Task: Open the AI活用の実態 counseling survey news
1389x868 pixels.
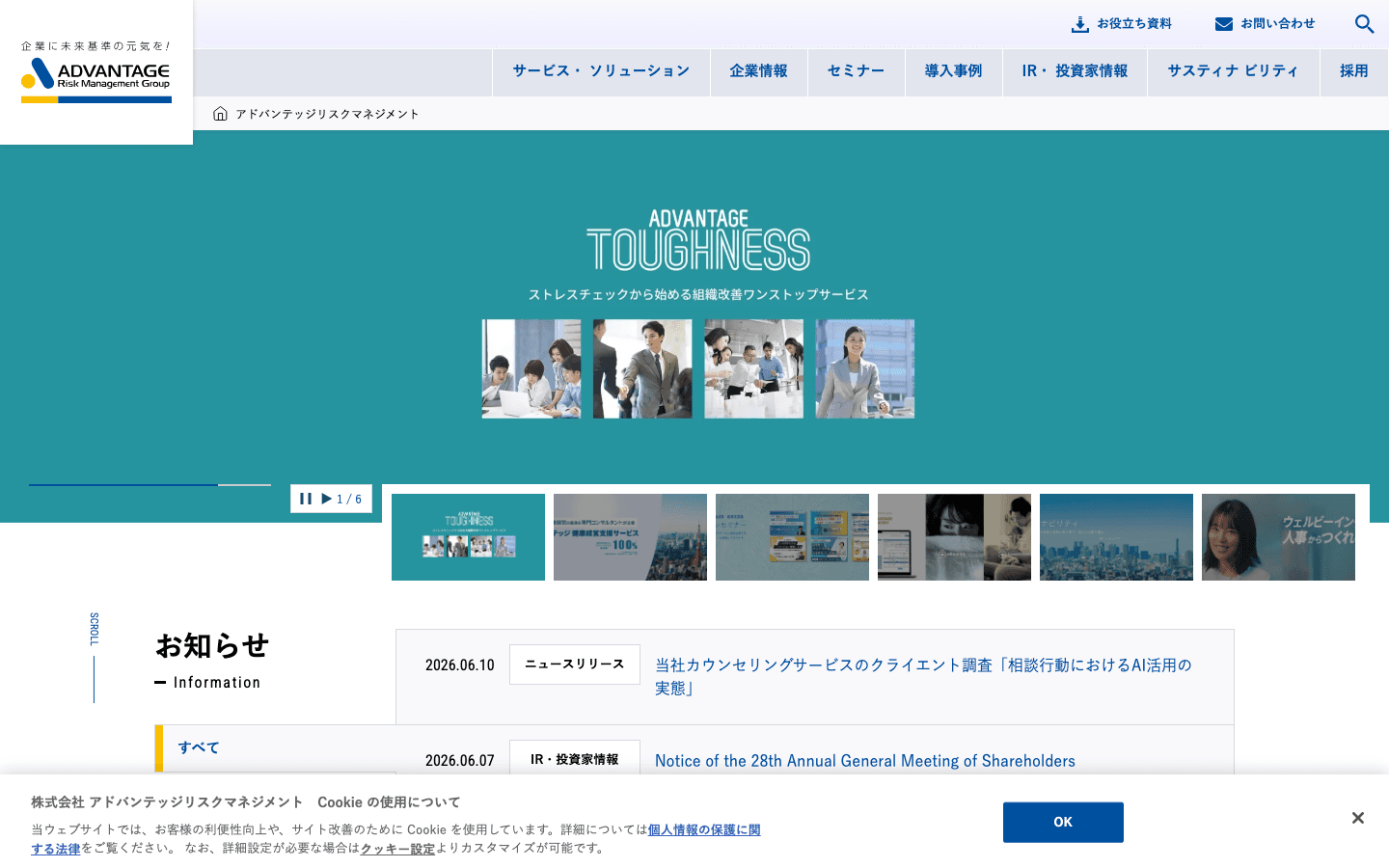Action: (x=924, y=676)
